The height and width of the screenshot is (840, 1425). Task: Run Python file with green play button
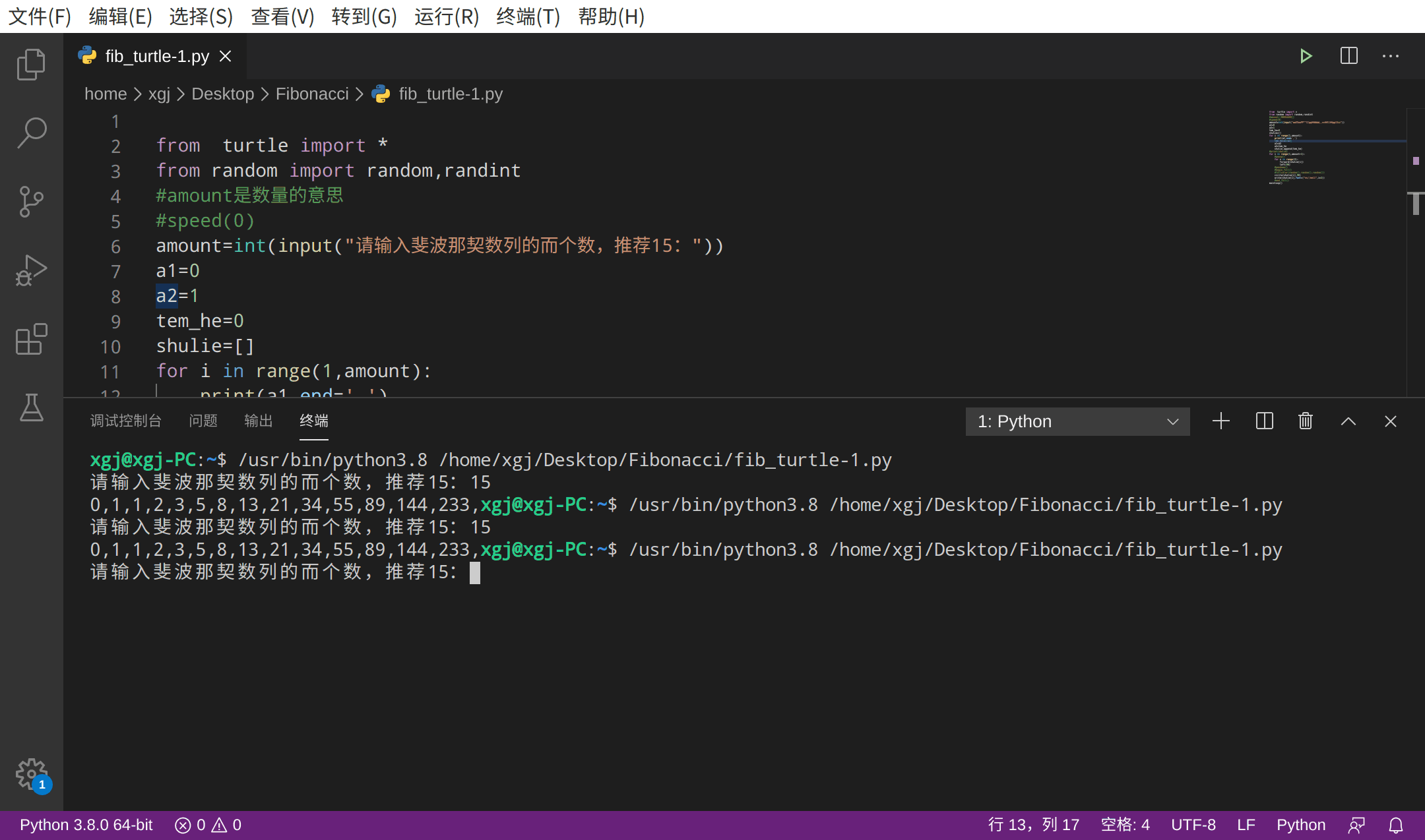1306,56
